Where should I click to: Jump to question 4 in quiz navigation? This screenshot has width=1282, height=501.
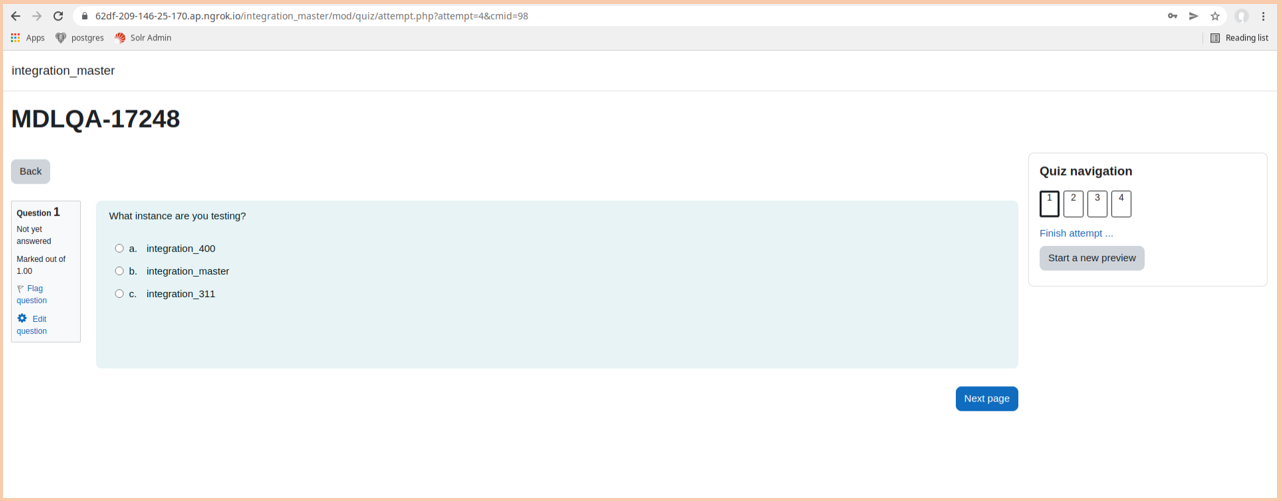pyautogui.click(x=1121, y=204)
